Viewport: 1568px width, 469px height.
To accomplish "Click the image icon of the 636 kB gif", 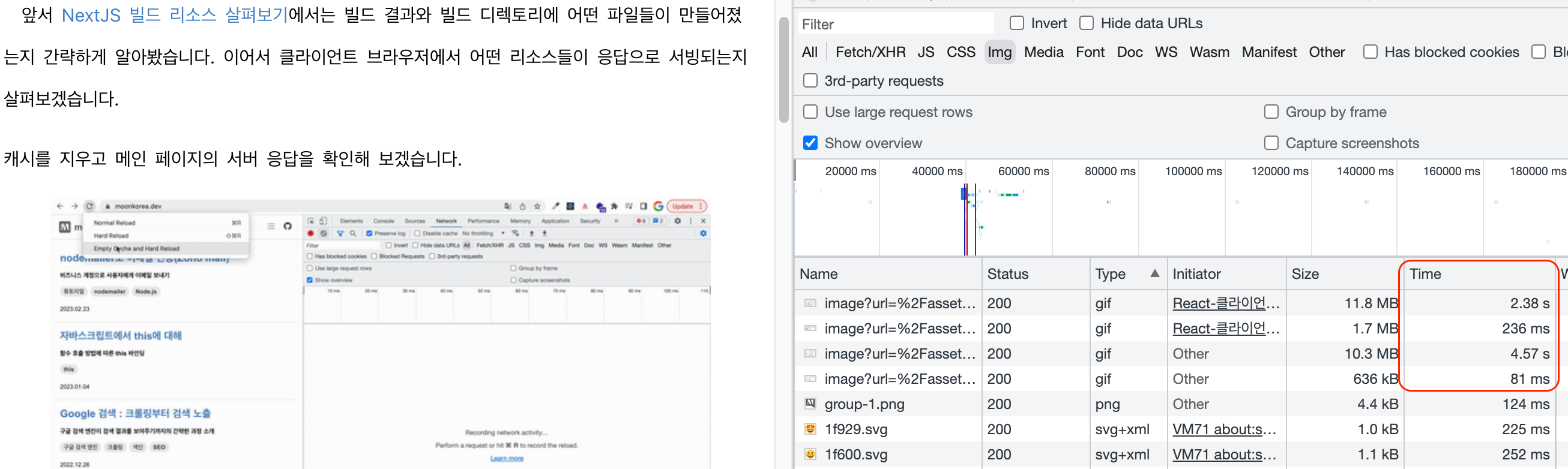I will click(810, 378).
